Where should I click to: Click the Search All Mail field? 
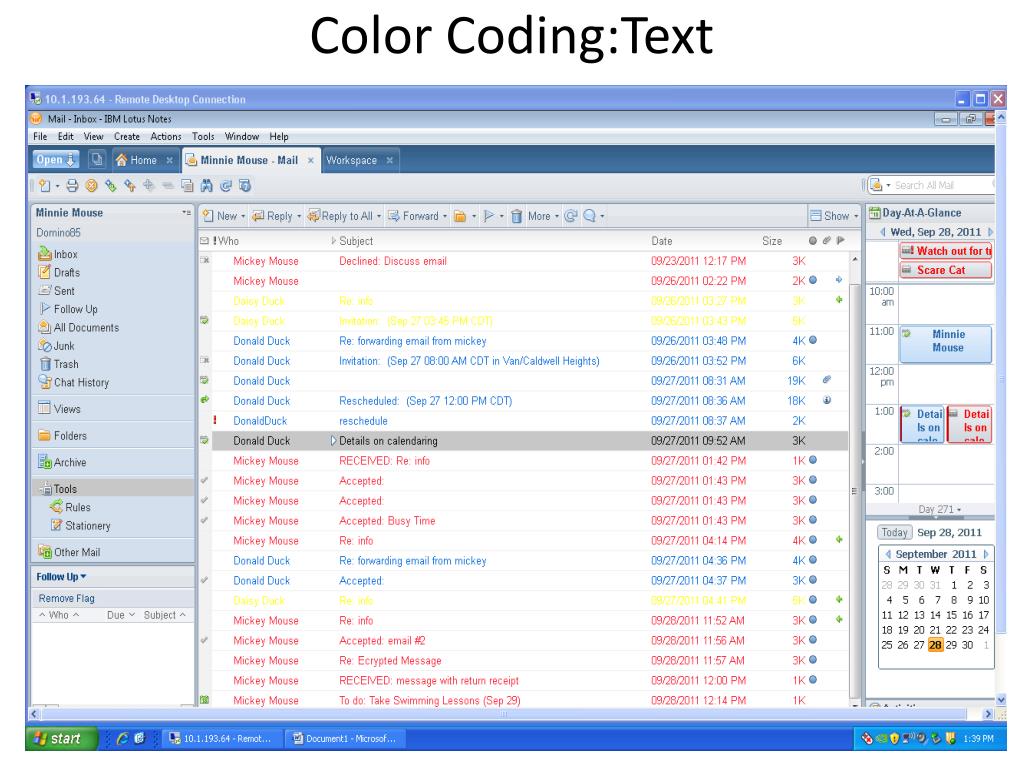(x=942, y=185)
